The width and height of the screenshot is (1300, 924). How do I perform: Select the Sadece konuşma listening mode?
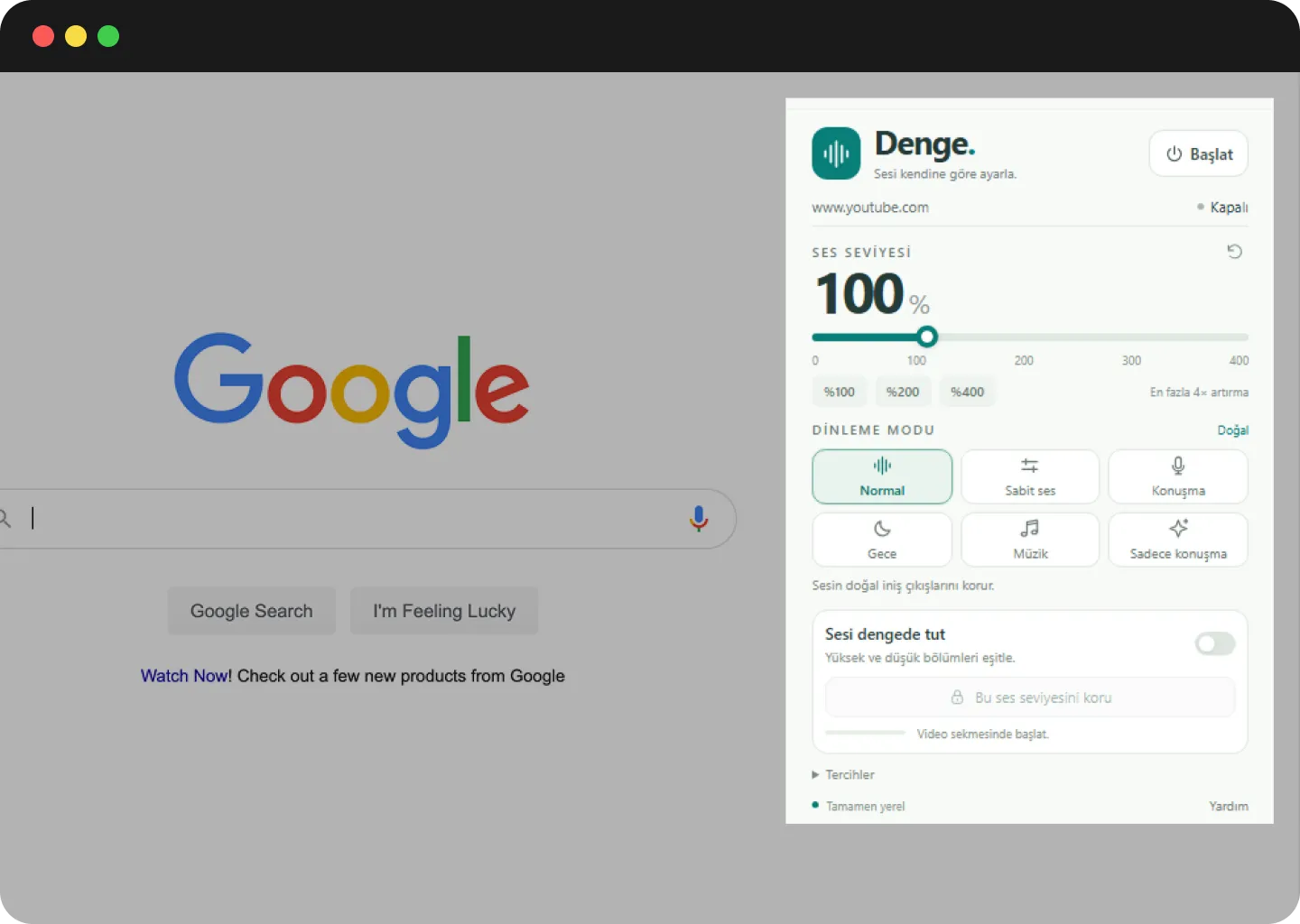[1178, 540]
